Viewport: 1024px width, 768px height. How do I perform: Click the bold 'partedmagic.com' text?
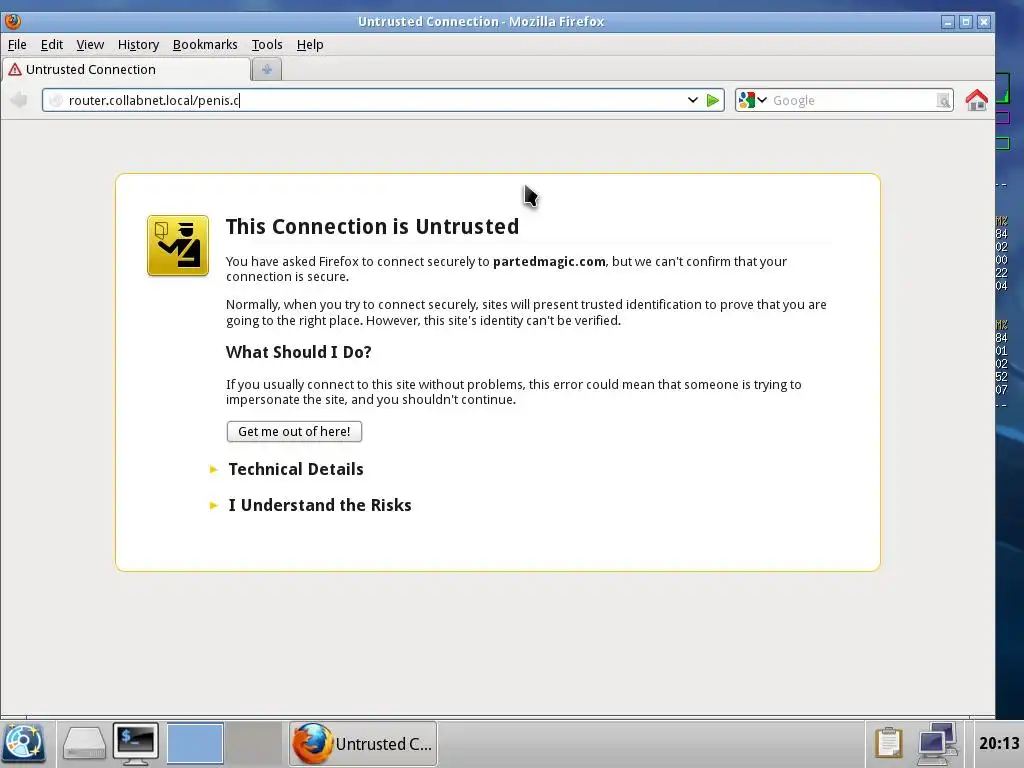tap(549, 261)
